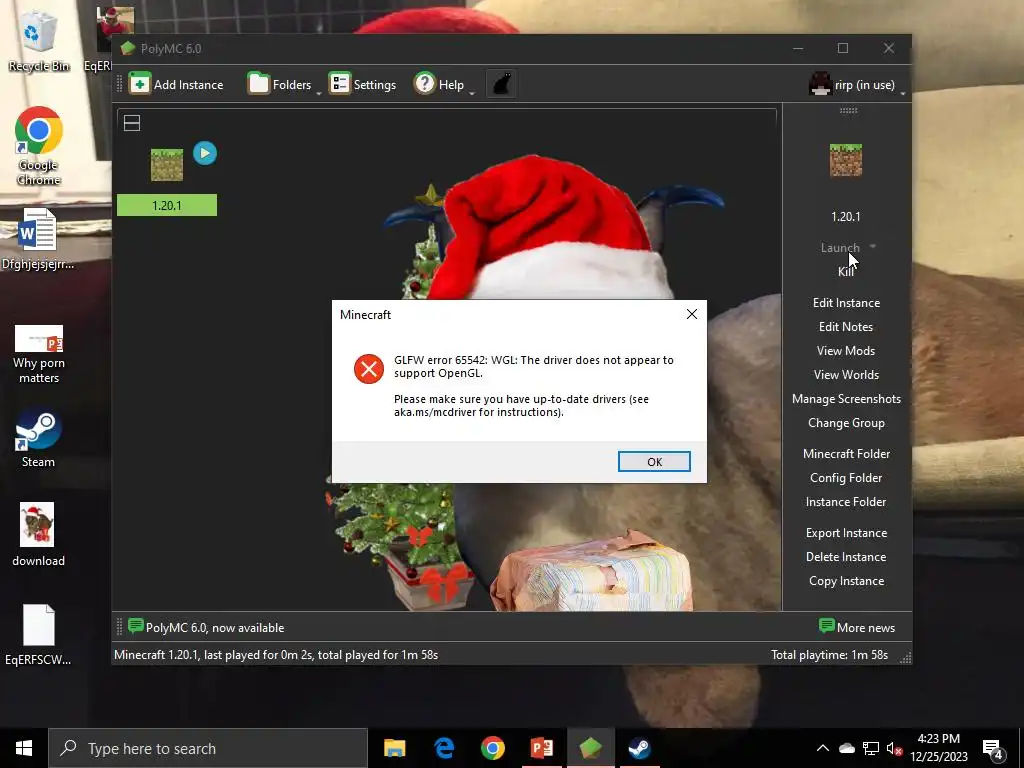Open Edit Notes
The image size is (1024, 768).
[x=846, y=327]
